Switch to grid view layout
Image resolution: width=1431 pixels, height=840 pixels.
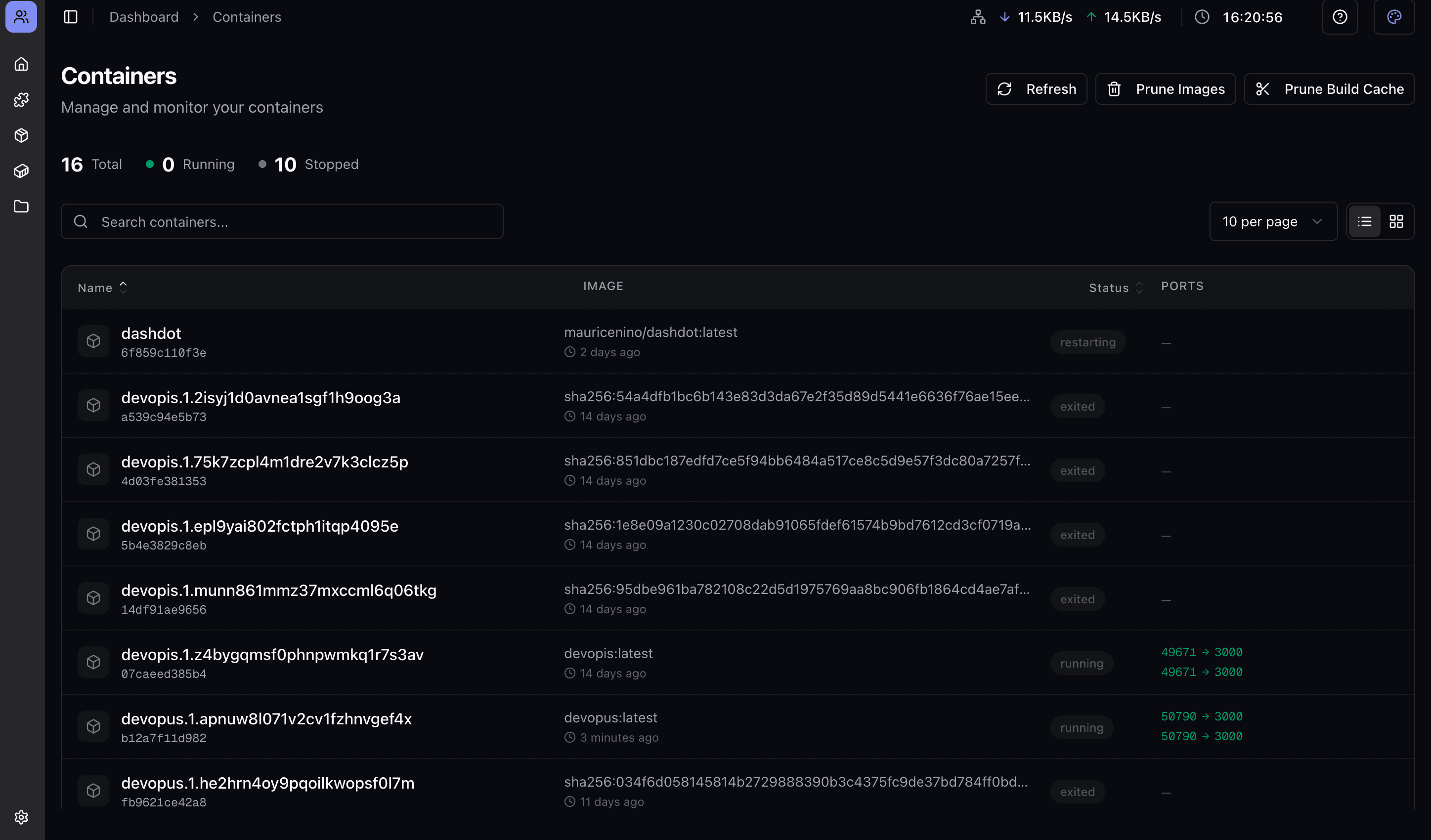[x=1397, y=221]
